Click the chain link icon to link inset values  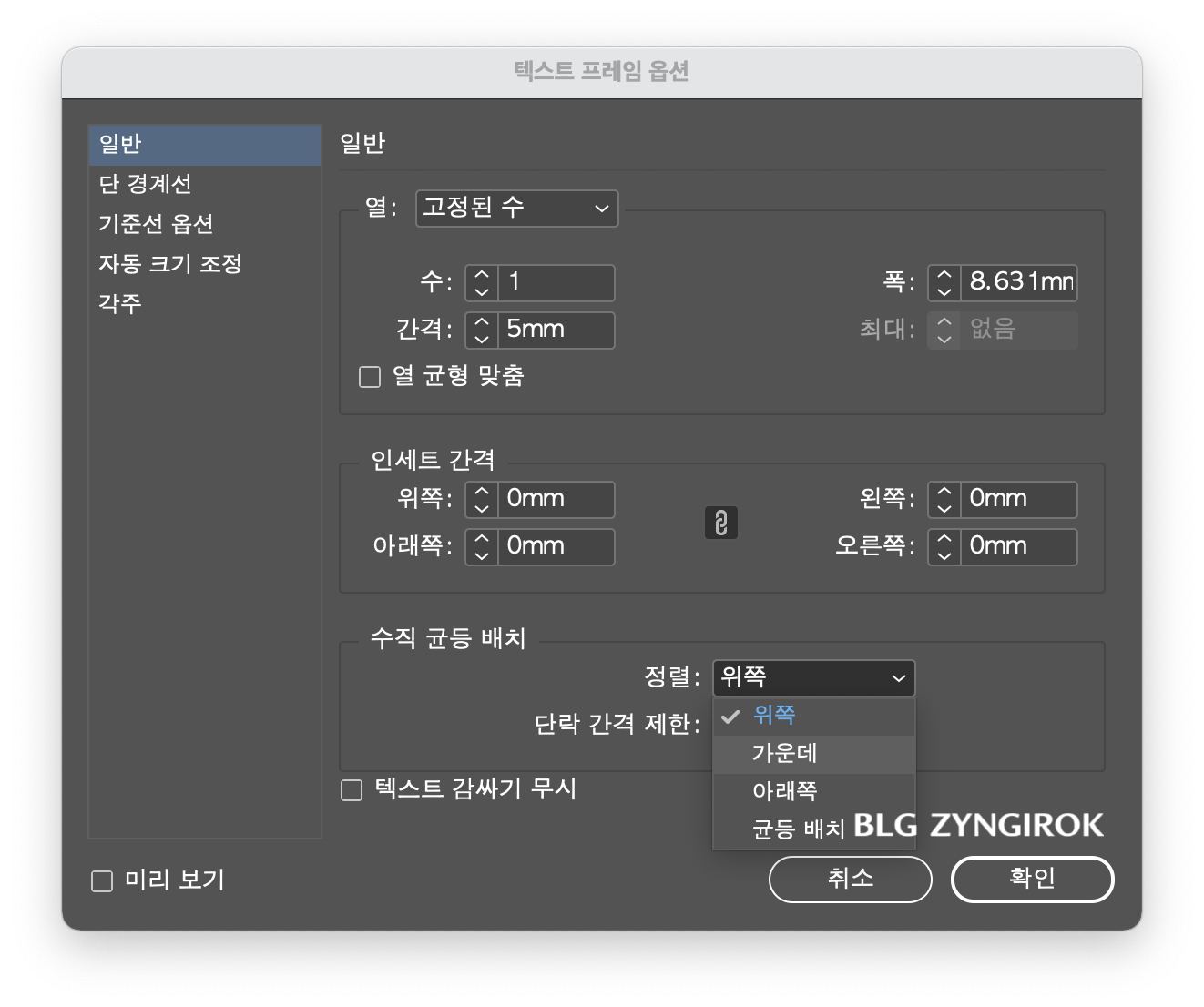click(722, 523)
